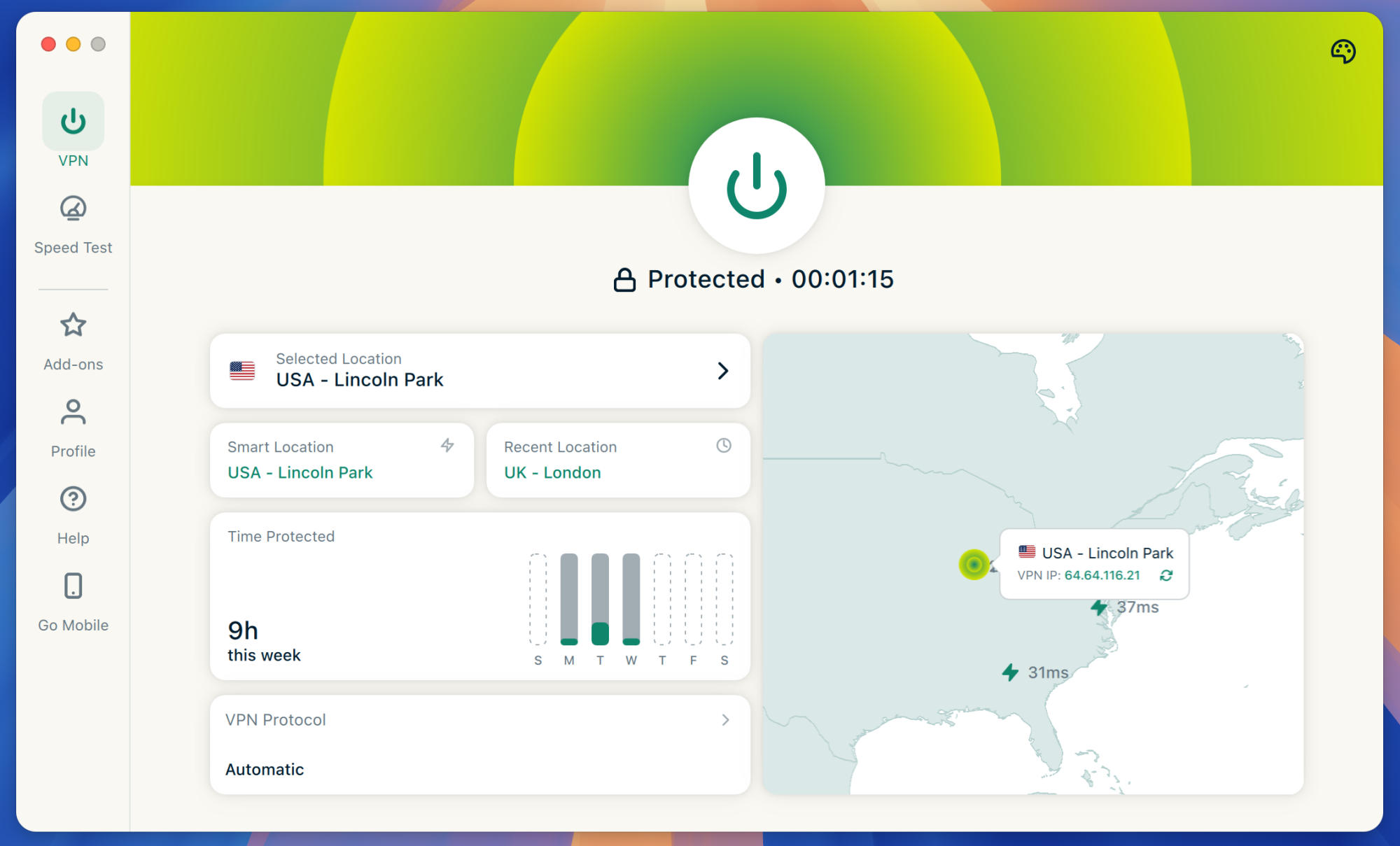The width and height of the screenshot is (1400, 846).
Task: Click the server location marker on the map
Action: [x=974, y=564]
